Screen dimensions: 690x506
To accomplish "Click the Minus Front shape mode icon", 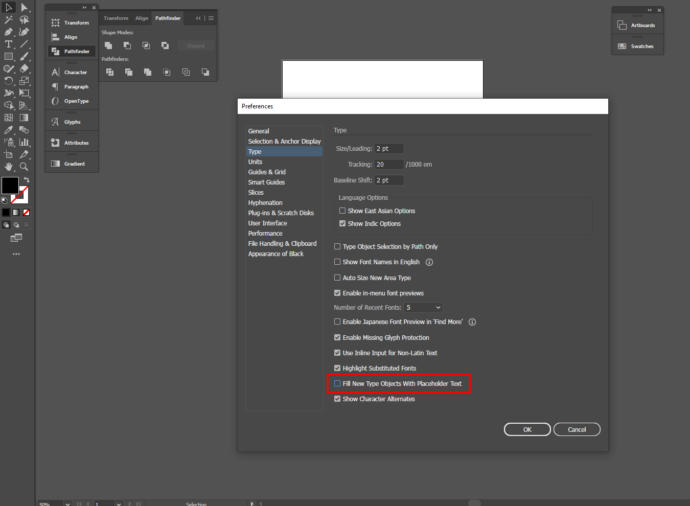I will pos(127,45).
